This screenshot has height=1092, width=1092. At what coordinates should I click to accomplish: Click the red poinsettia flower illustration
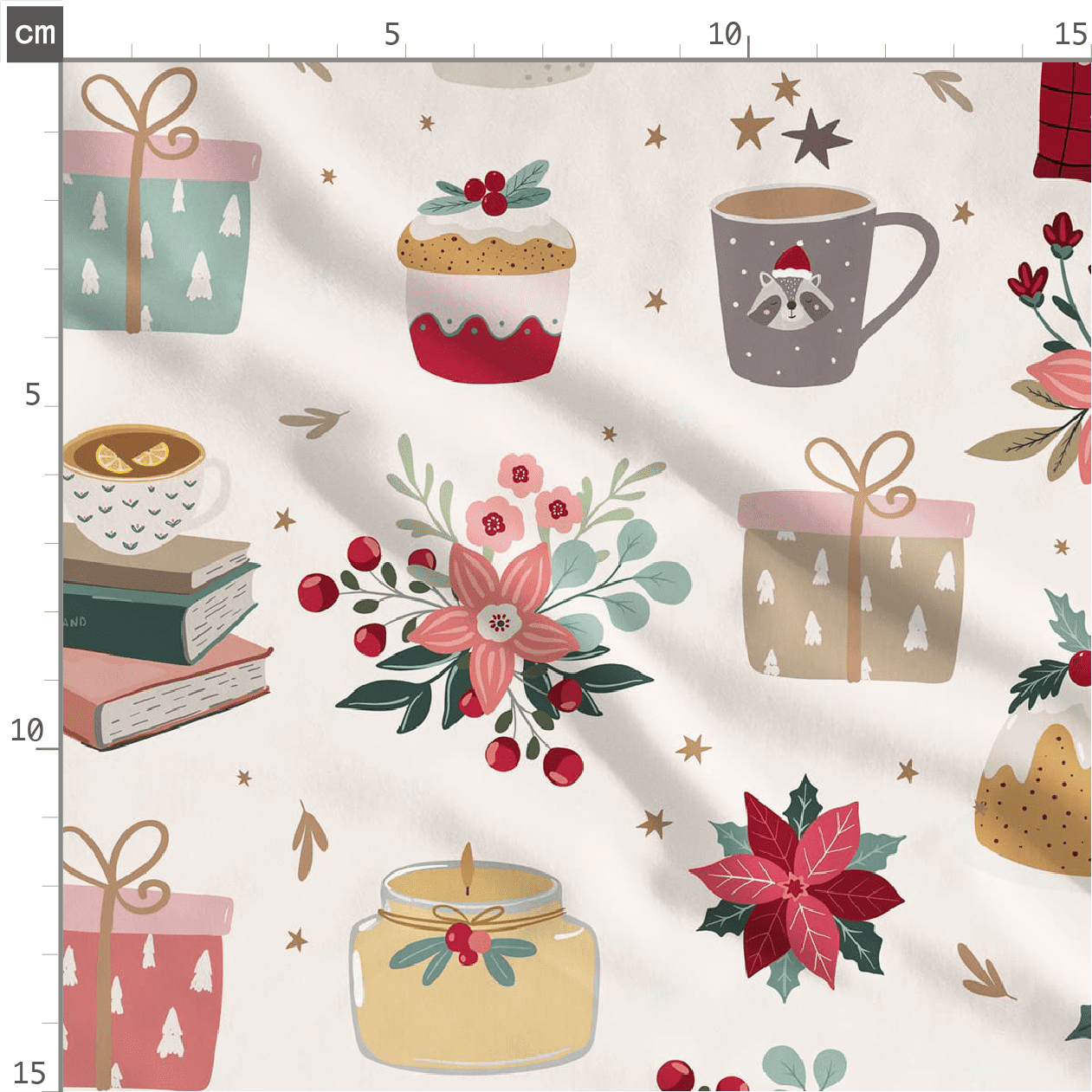(797, 888)
